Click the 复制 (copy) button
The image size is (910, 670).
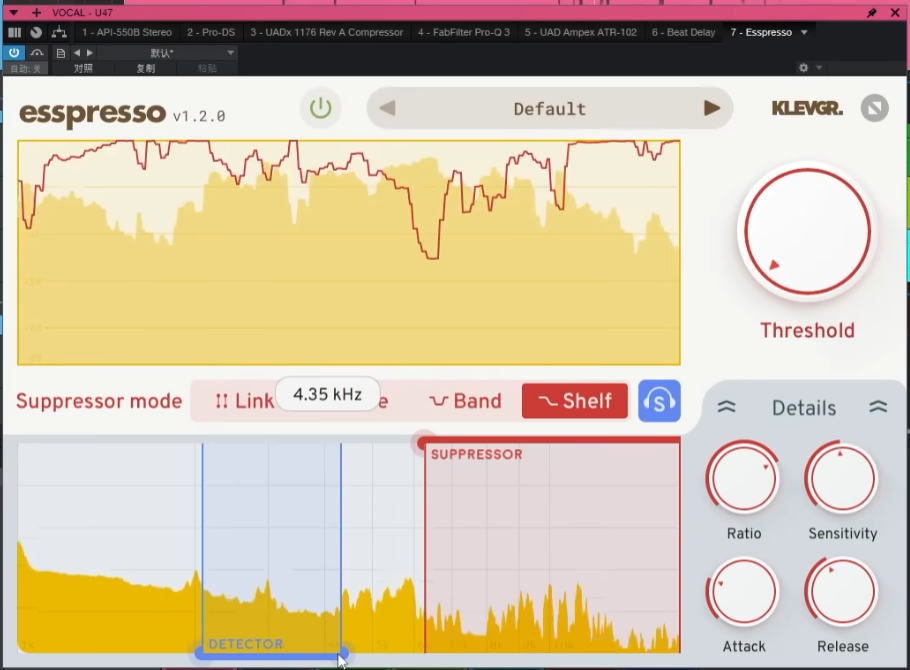145,68
